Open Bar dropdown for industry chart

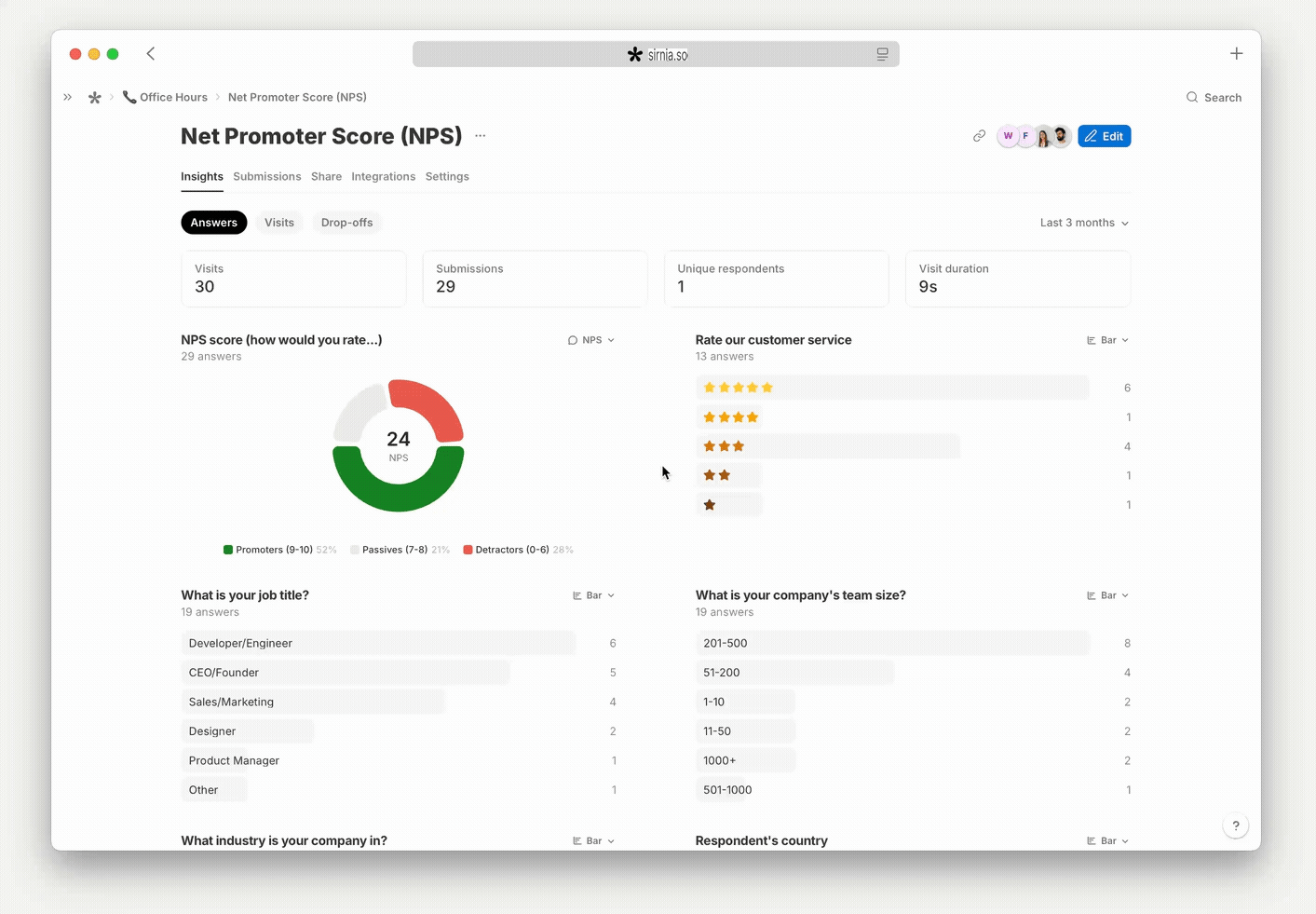click(x=593, y=840)
